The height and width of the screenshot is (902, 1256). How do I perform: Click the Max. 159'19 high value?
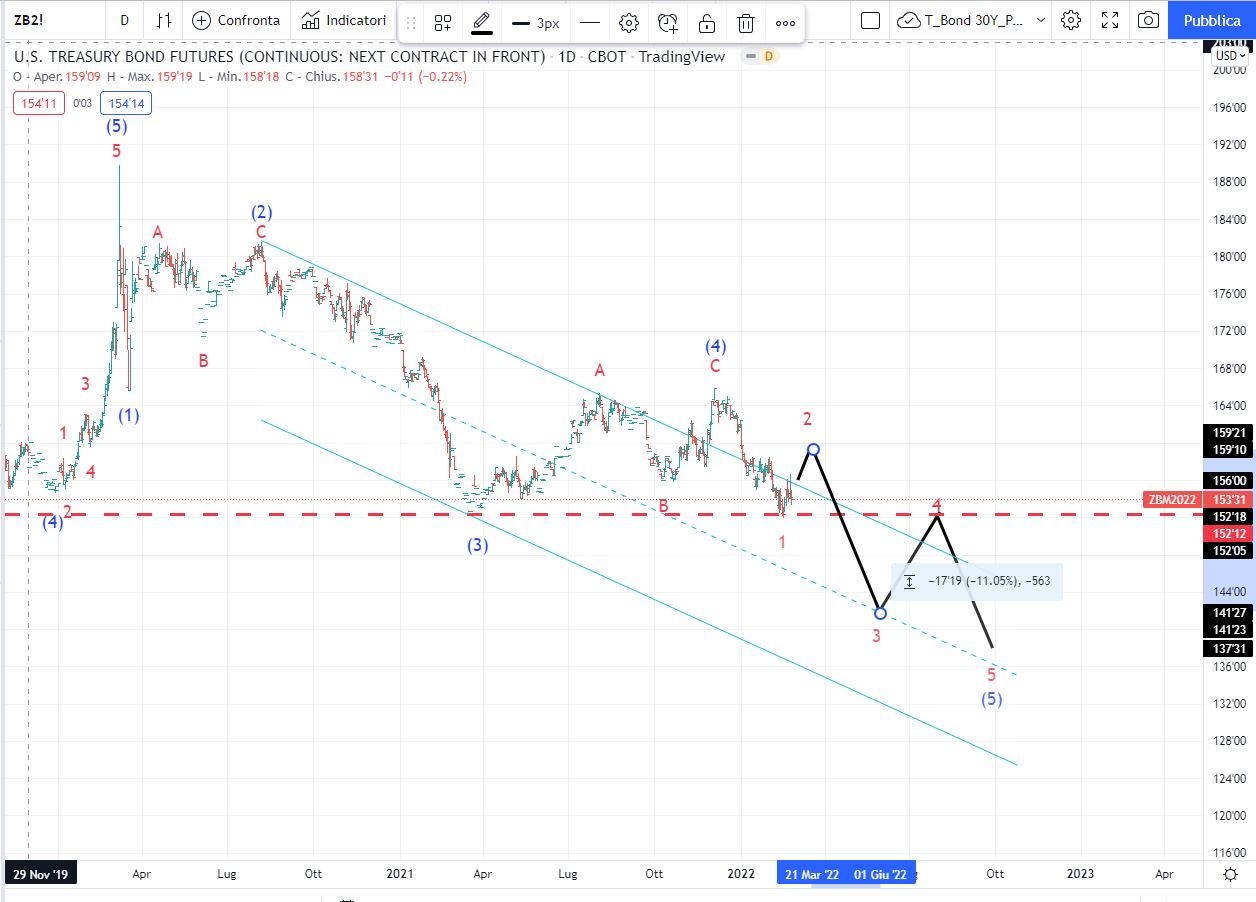pyautogui.click(x=176, y=77)
